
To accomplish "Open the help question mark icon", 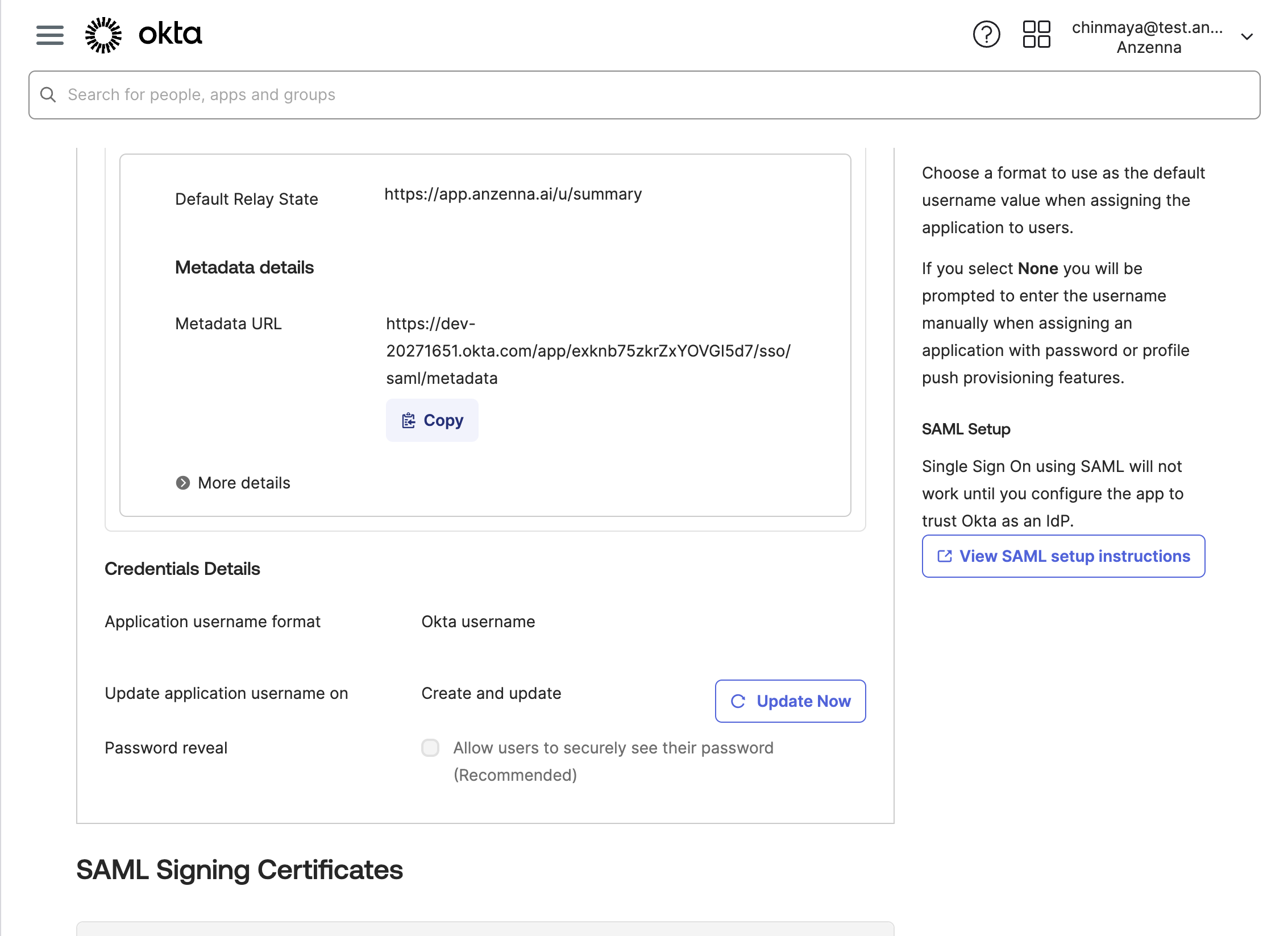I will pos(986,35).
